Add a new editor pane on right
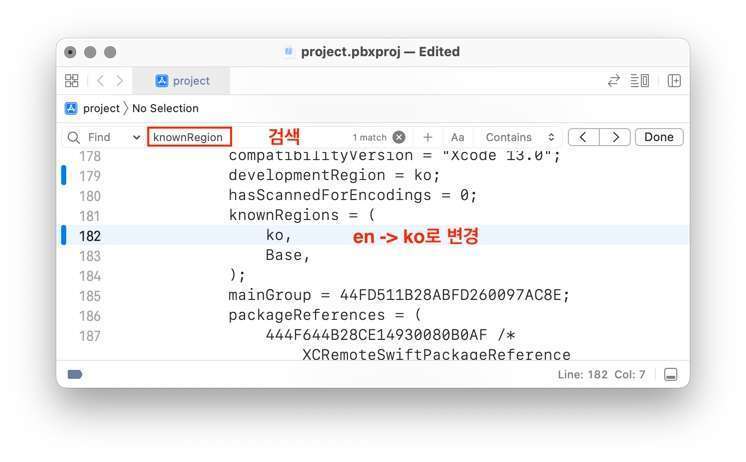746x462 pixels. tap(674, 81)
